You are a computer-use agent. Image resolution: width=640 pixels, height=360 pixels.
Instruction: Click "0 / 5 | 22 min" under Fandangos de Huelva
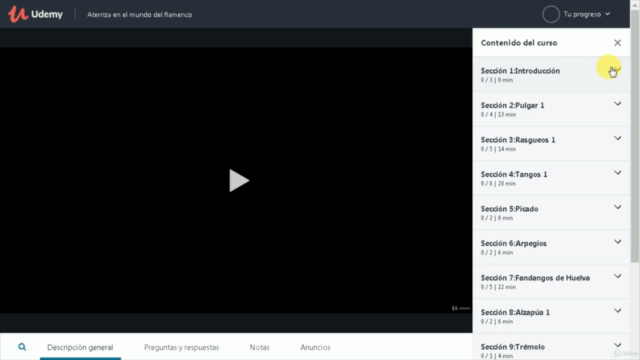[x=498, y=287]
